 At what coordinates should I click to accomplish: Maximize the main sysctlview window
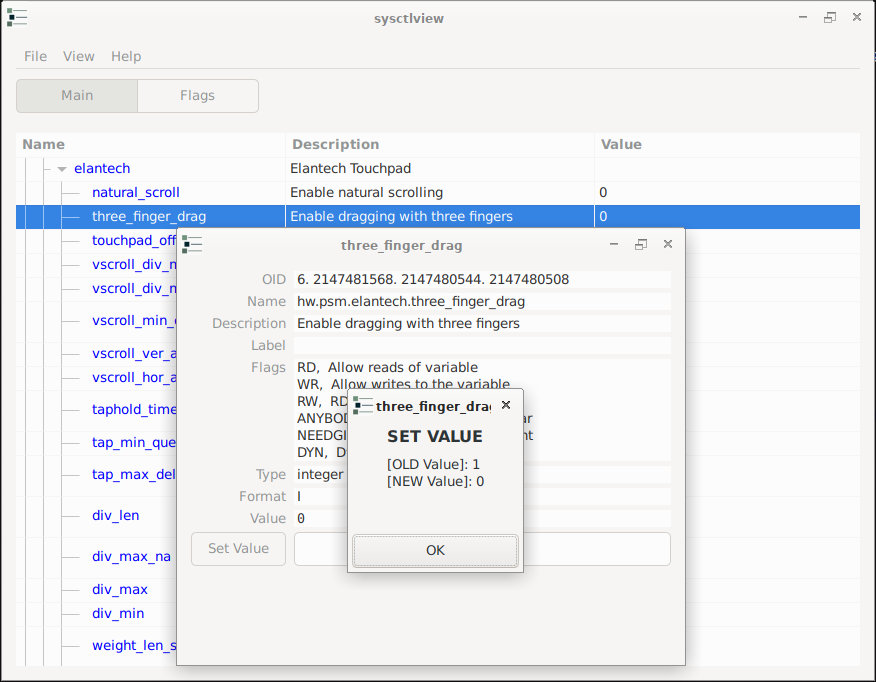[830, 17]
